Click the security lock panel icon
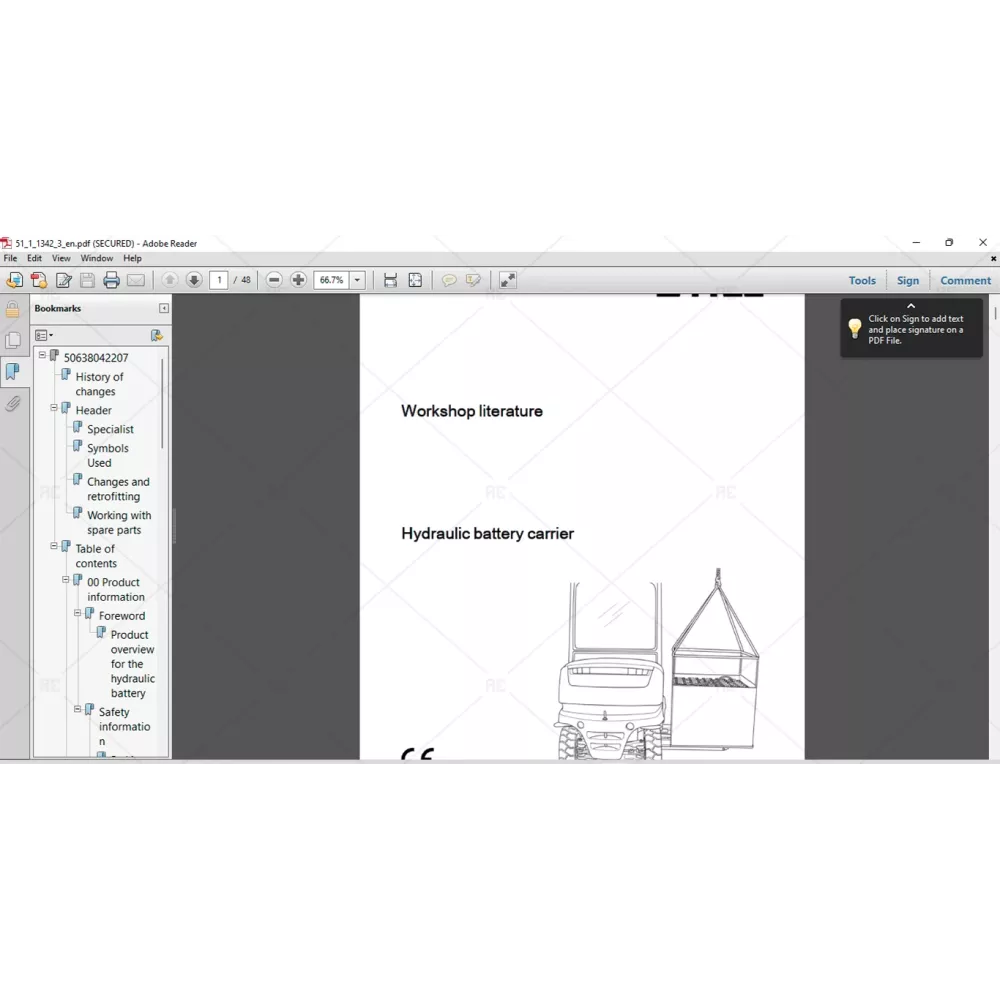The image size is (1000, 1000). click(13, 310)
